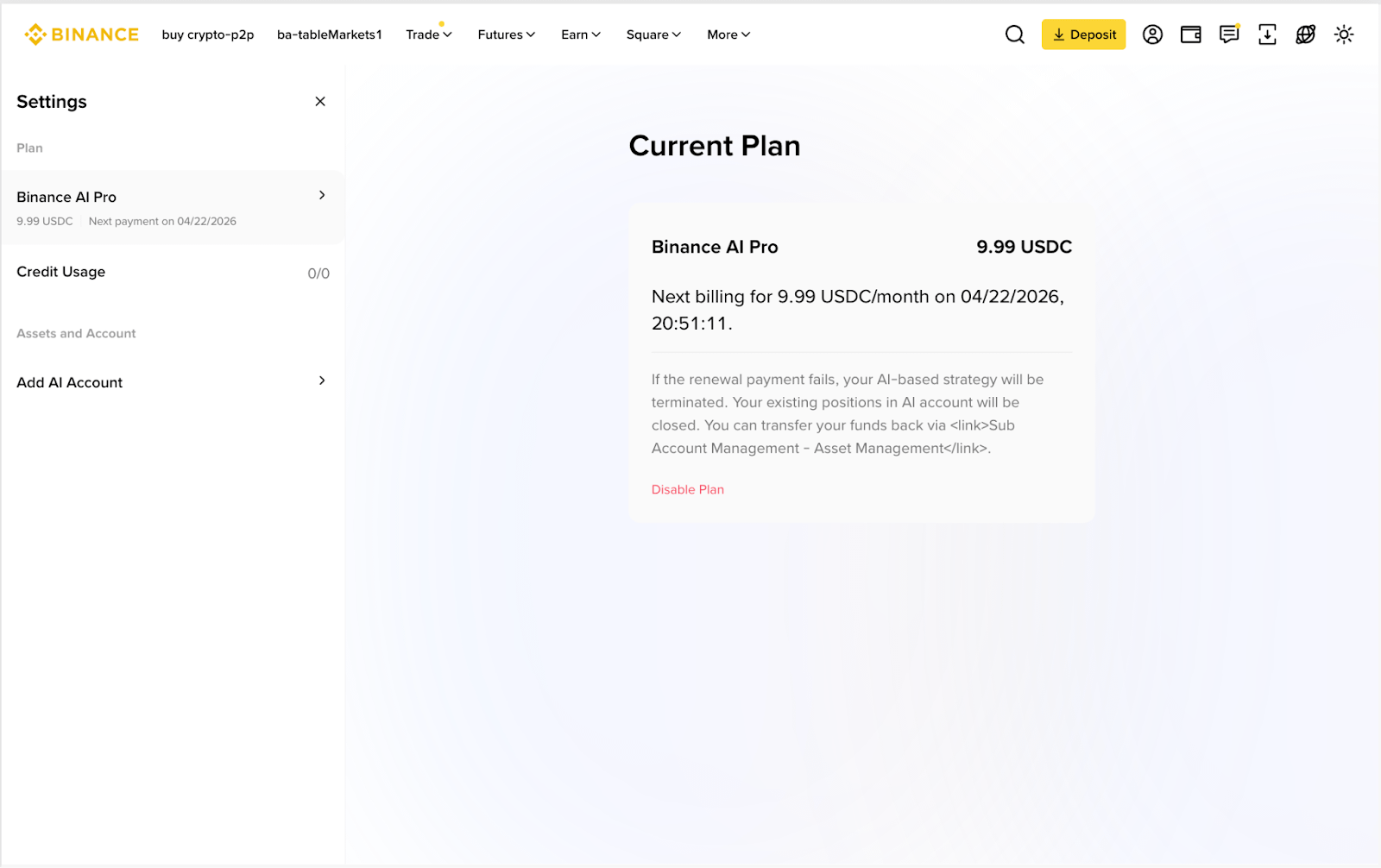Screen dimensions: 1381x868
Task: Toggle the sun theme icon
Action: [1343, 35]
